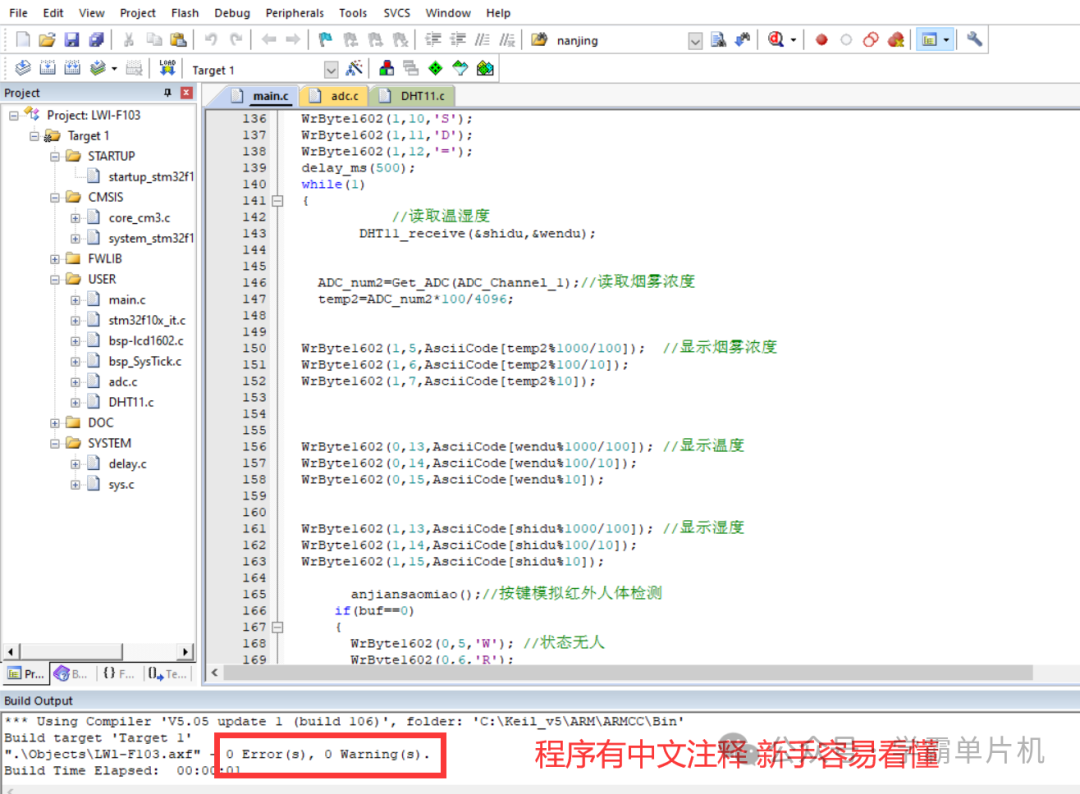Open Options for Target via magic wand icon
Image resolution: width=1080 pixels, height=794 pixels.
click(354, 68)
